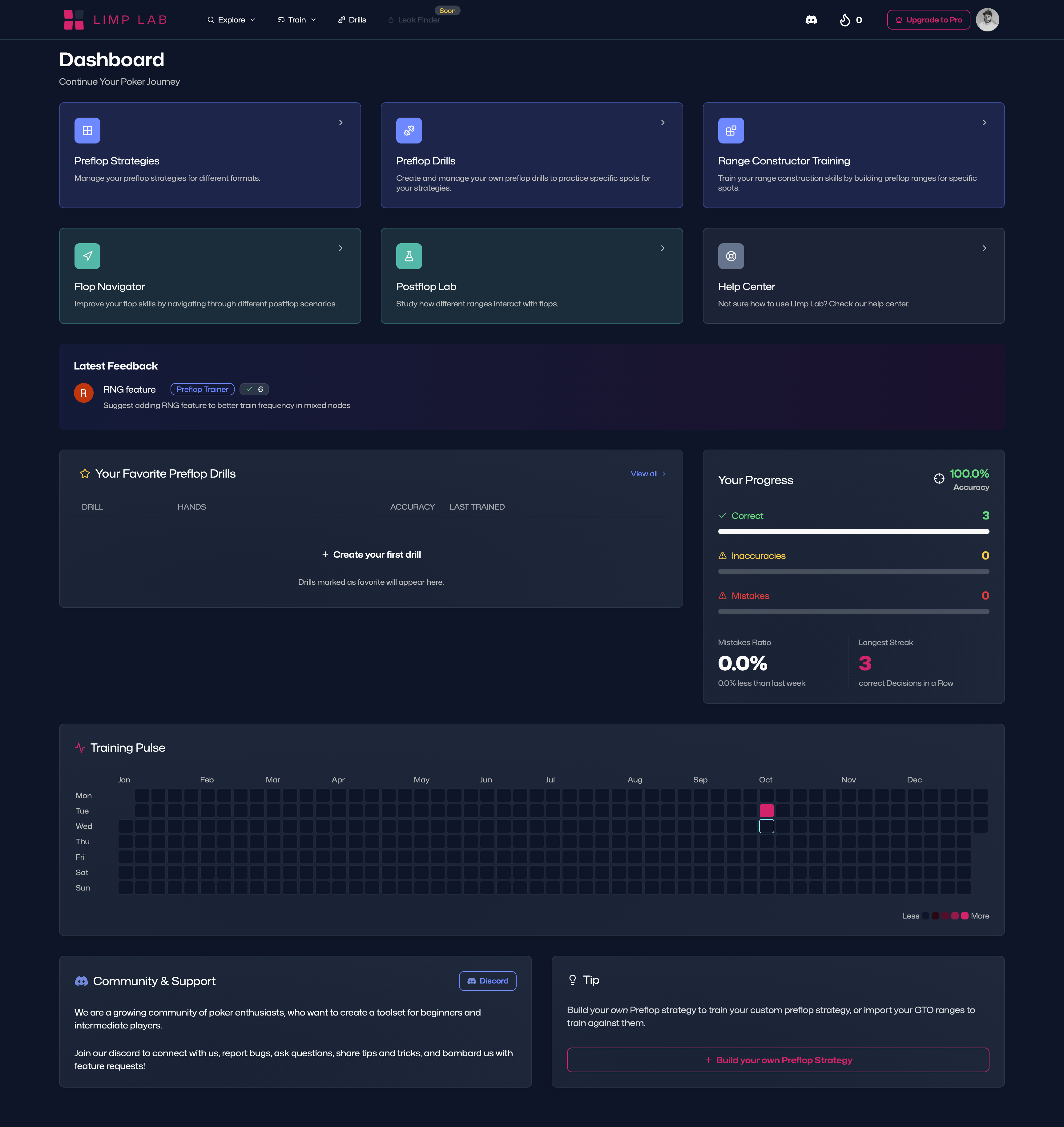The height and width of the screenshot is (1127, 1064).
Task: Click the Preflop Drills dumbbell icon
Action: (x=409, y=131)
